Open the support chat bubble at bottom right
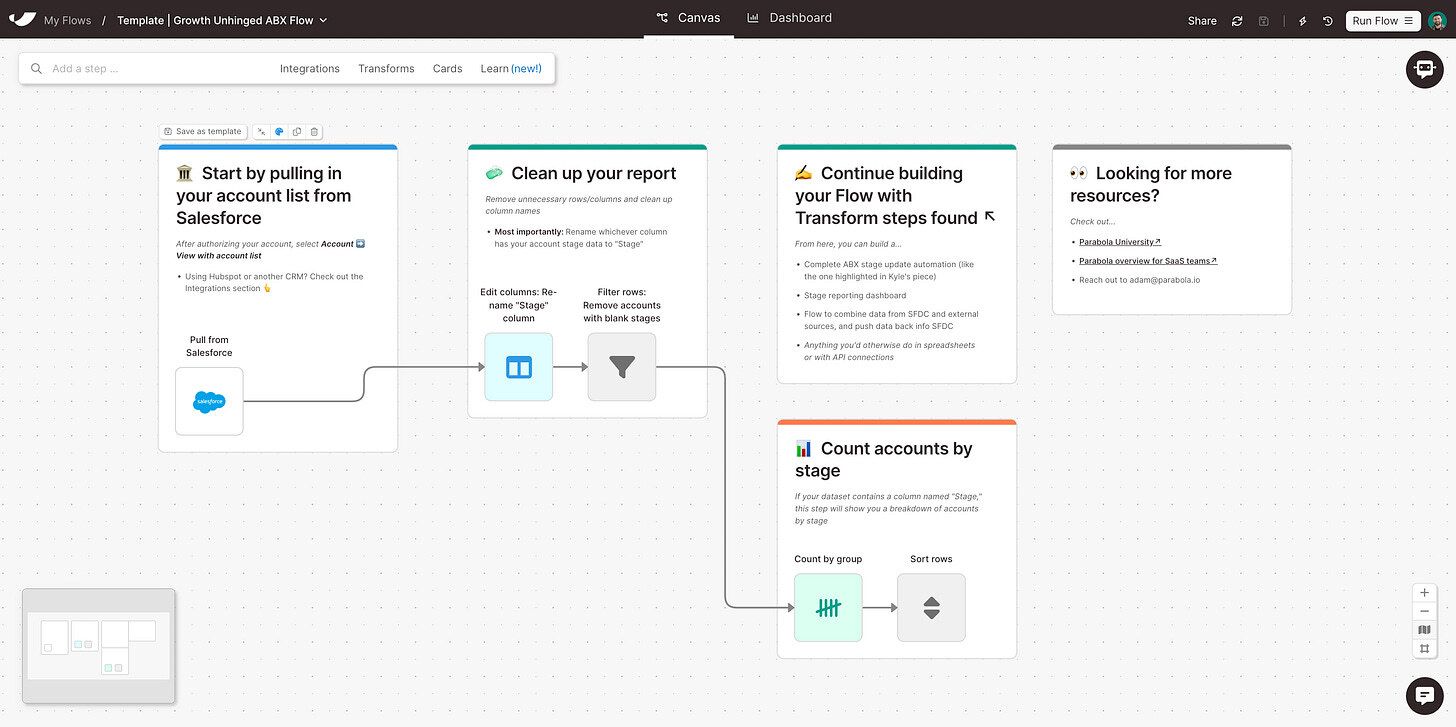Screen dimensions: 1456x727 1424,695
